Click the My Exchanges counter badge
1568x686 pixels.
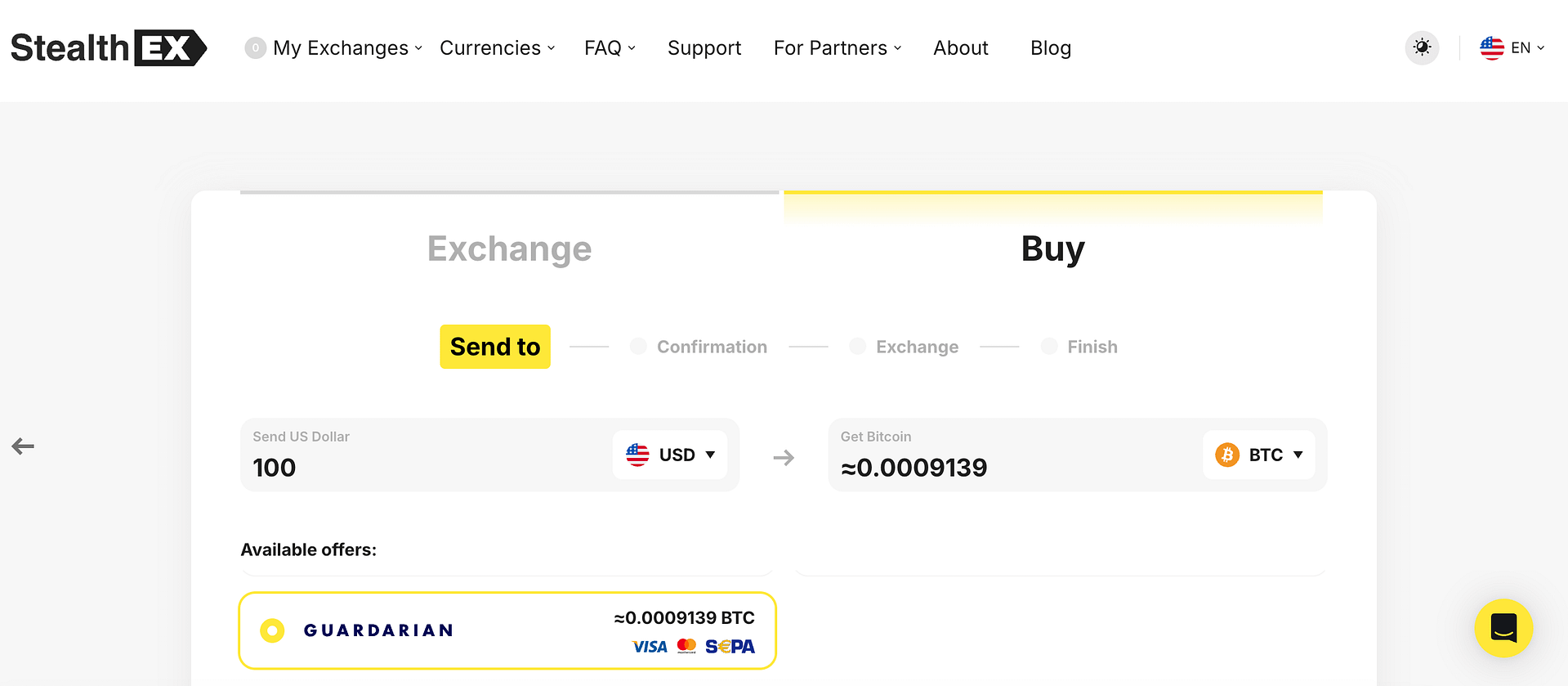(255, 48)
